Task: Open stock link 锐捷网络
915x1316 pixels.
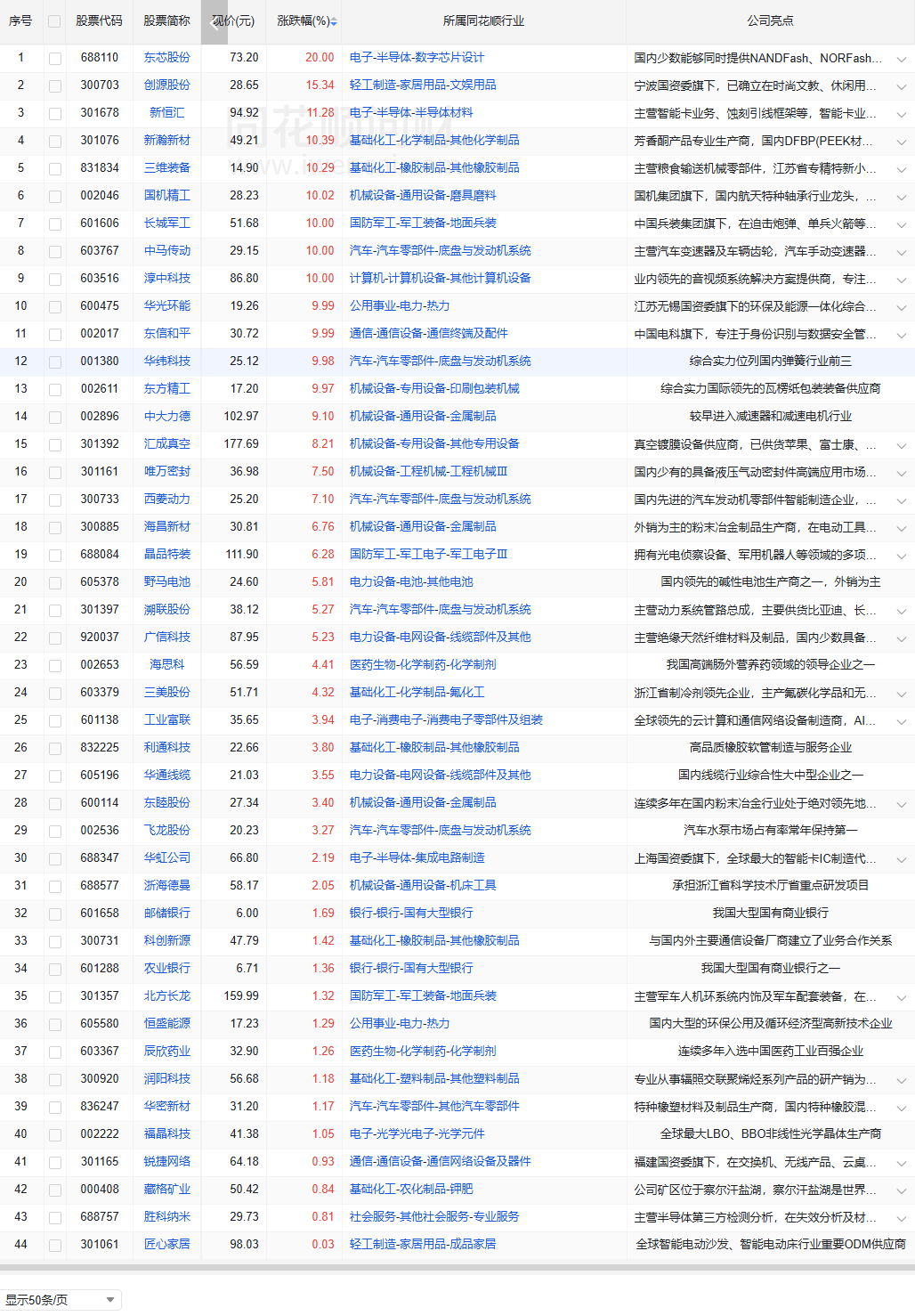Action: 167,1161
